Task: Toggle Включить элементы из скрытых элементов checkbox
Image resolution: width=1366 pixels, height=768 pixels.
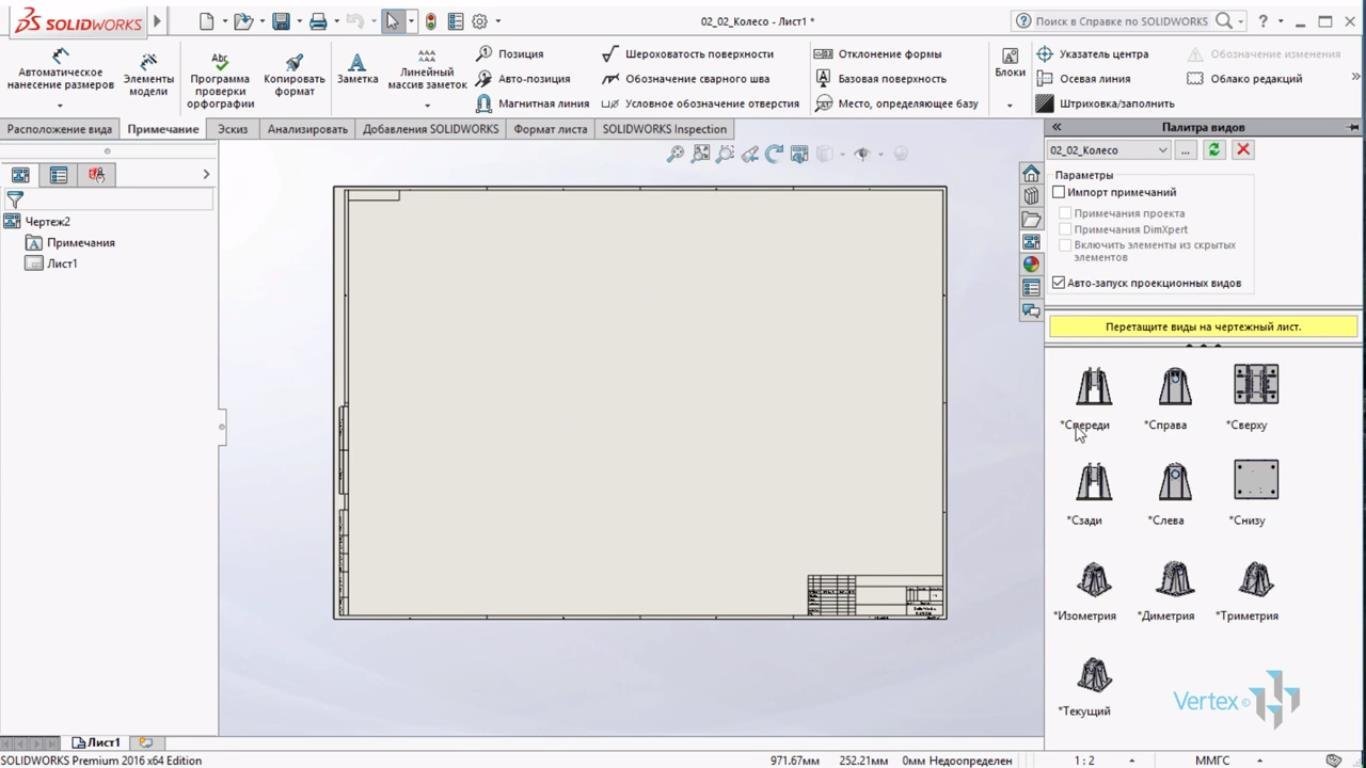Action: (1066, 245)
